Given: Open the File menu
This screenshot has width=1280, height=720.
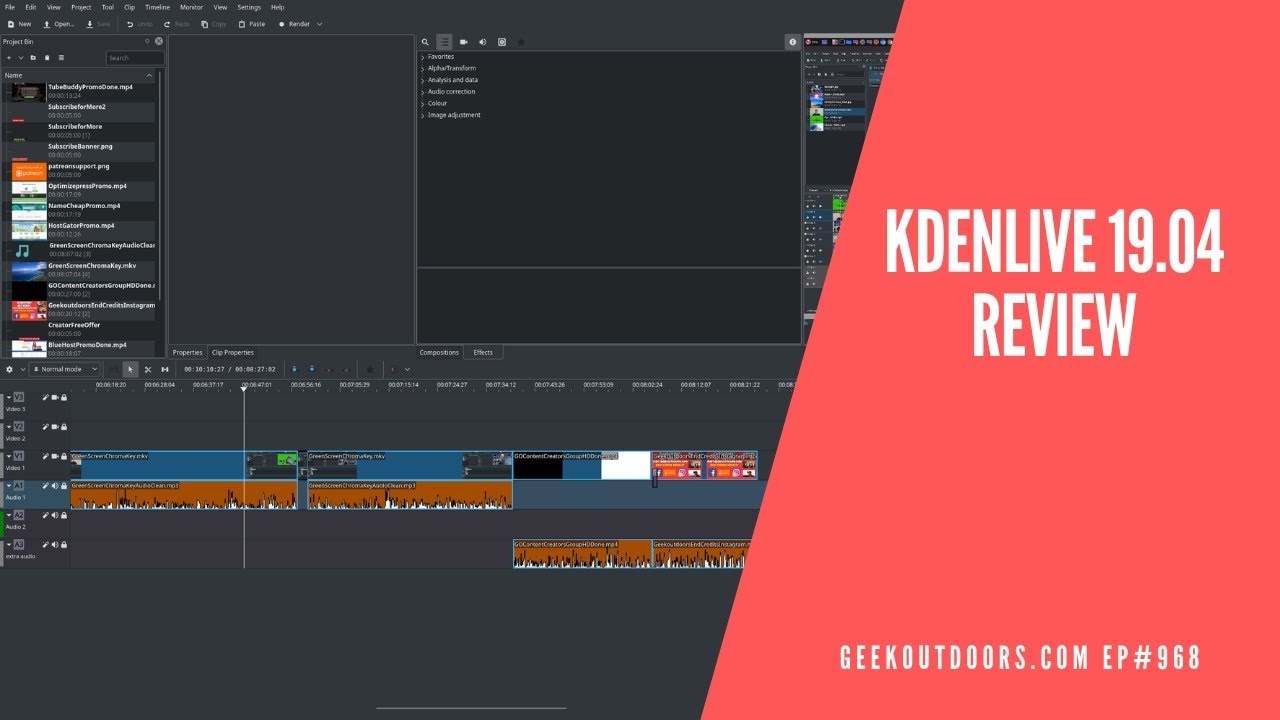Looking at the screenshot, I should [10, 7].
